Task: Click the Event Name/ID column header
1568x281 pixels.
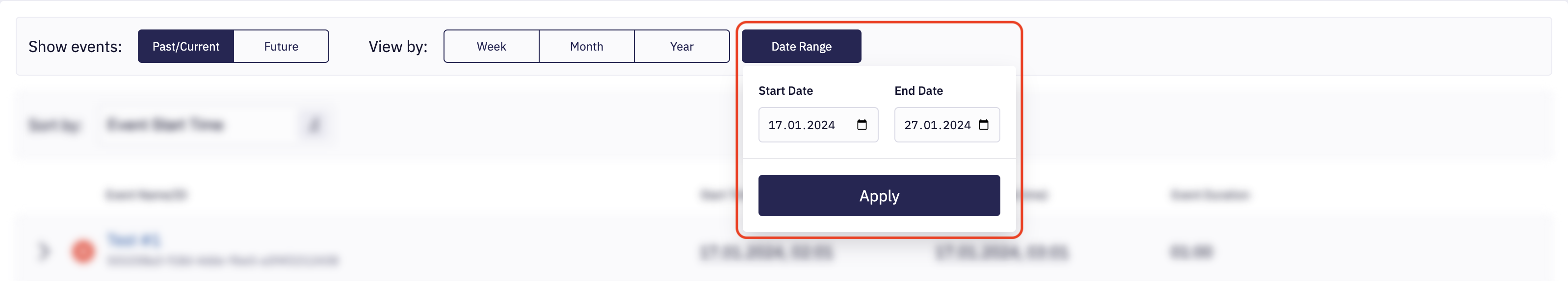Action: pyautogui.click(x=147, y=195)
